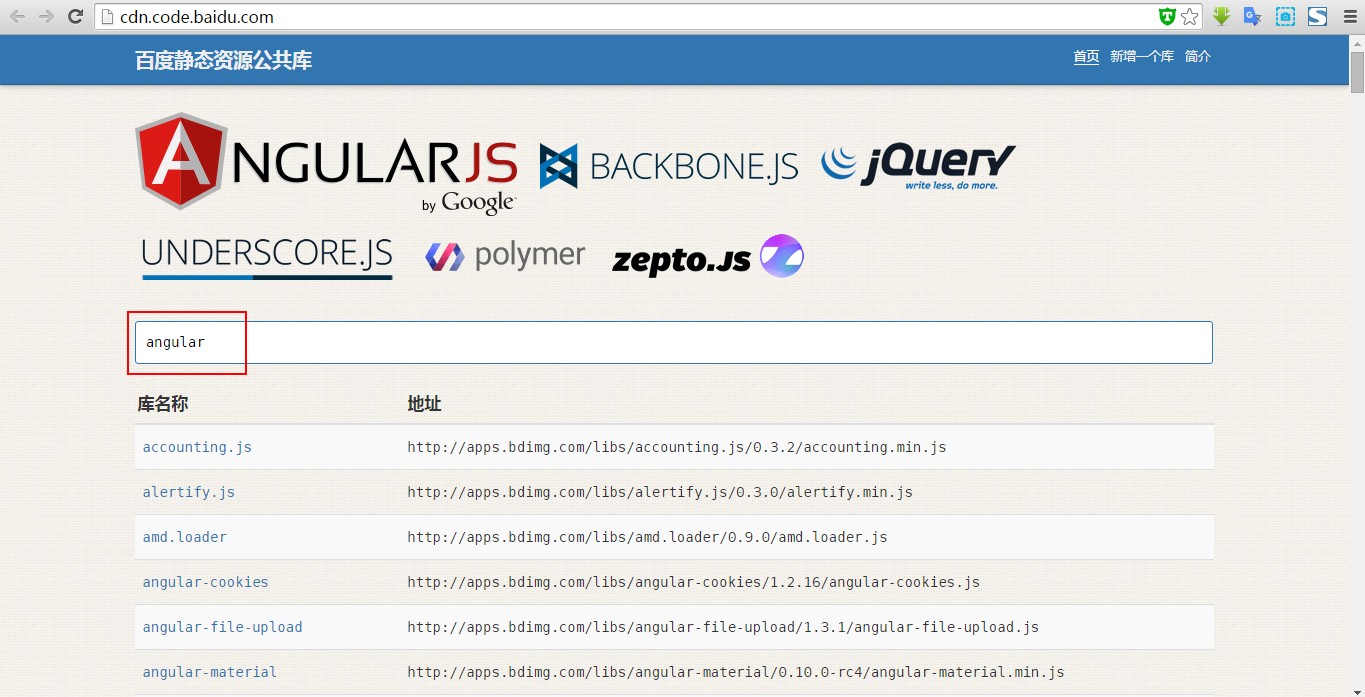Click the angular-cookies.js URL text
Image resolution: width=1365 pixels, height=697 pixels.
(x=694, y=582)
